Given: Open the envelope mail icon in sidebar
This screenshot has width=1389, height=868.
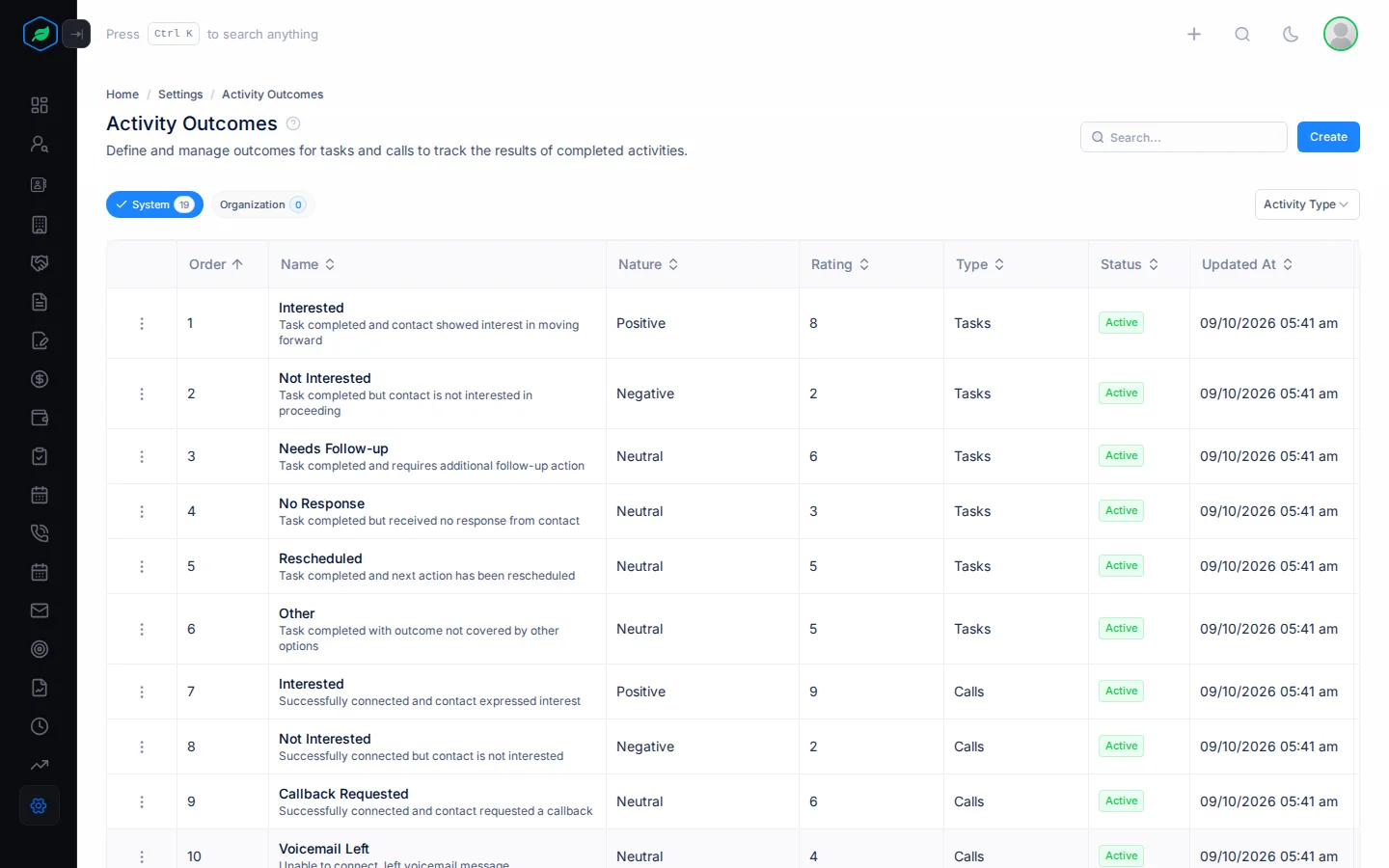Looking at the screenshot, I should [40, 610].
